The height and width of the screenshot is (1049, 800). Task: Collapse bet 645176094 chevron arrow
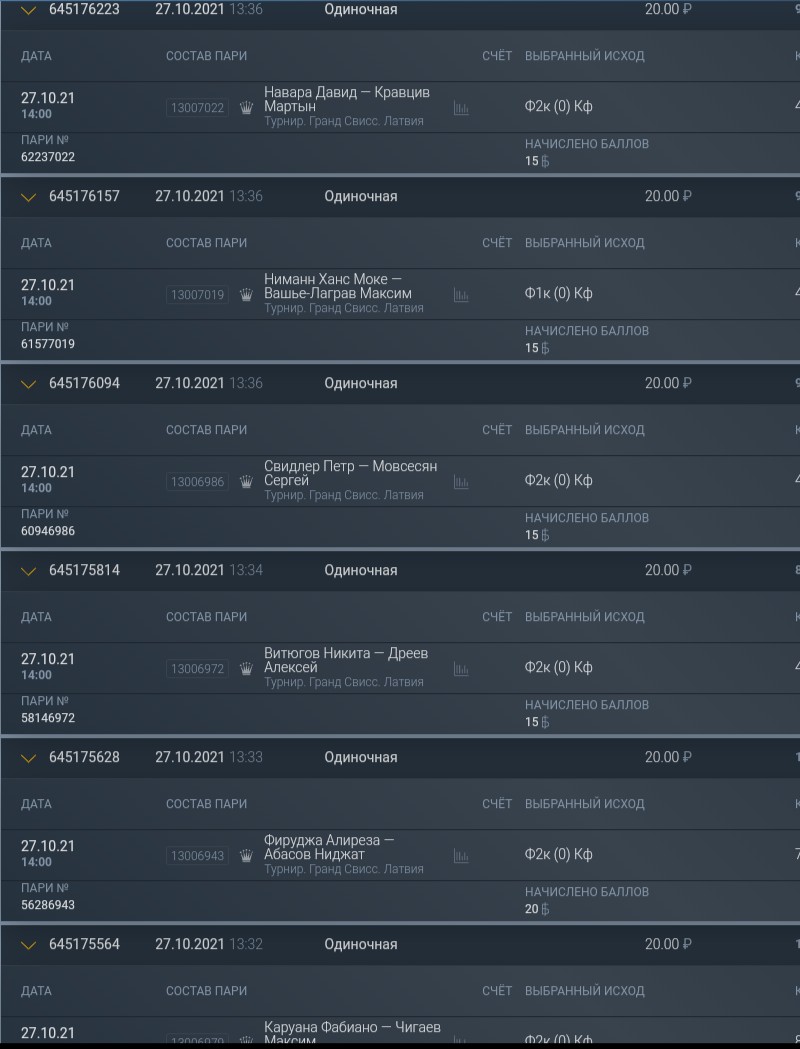click(28, 384)
